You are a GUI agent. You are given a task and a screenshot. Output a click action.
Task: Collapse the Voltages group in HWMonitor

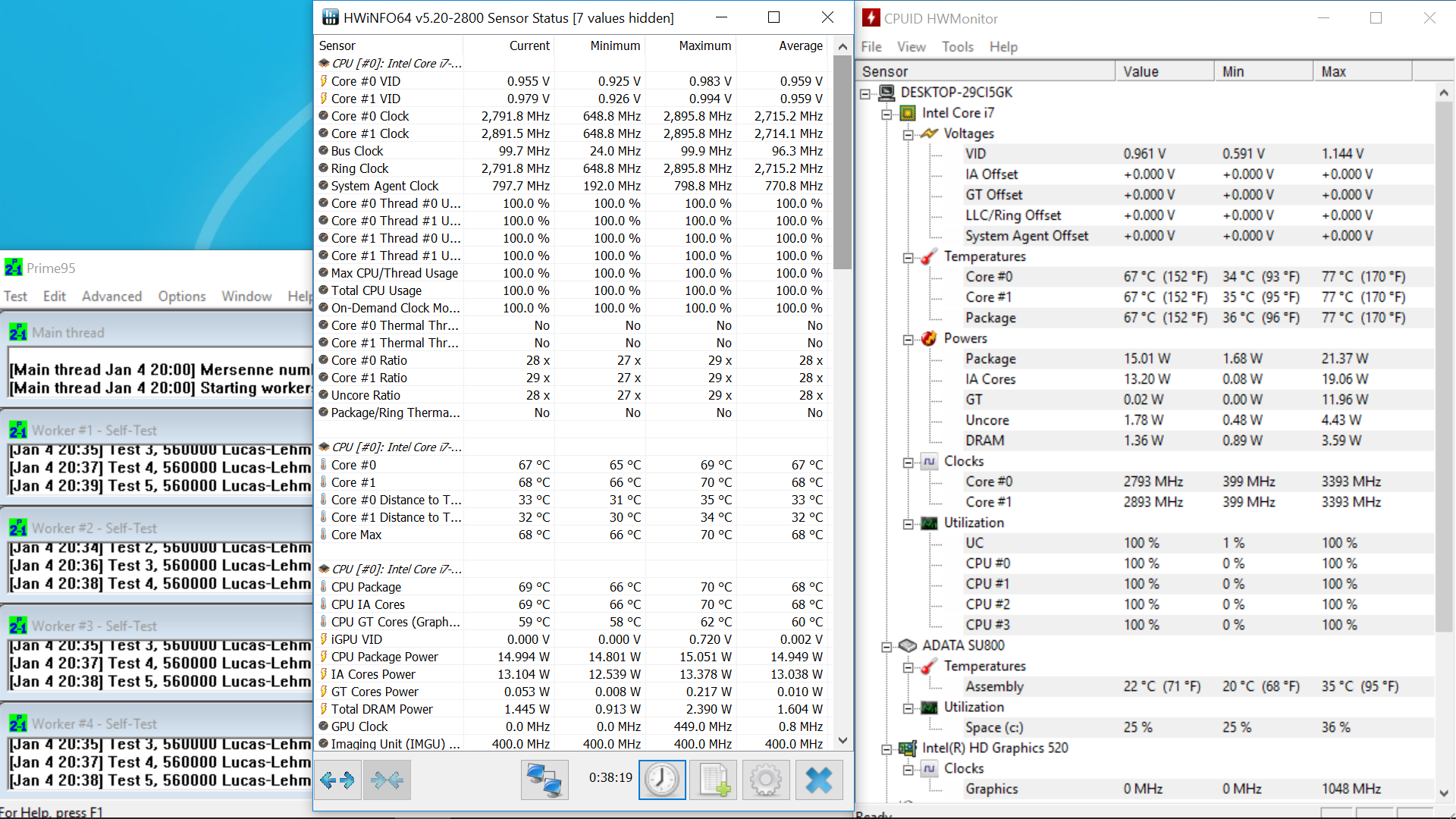click(908, 135)
